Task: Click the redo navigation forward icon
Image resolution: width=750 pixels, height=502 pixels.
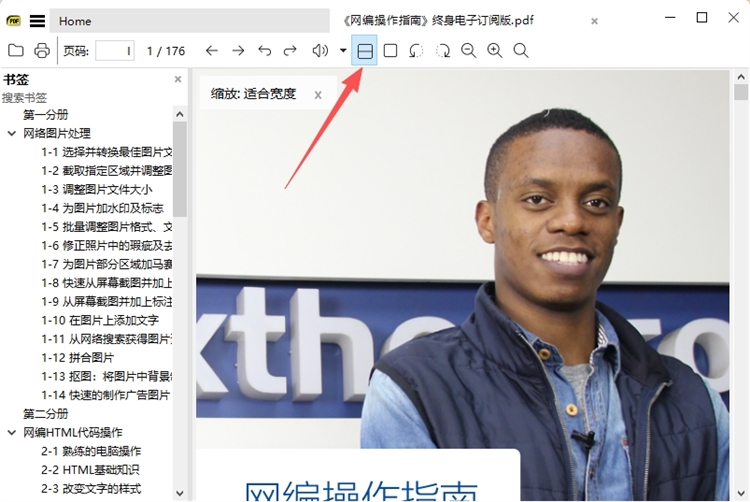Action: pos(290,51)
